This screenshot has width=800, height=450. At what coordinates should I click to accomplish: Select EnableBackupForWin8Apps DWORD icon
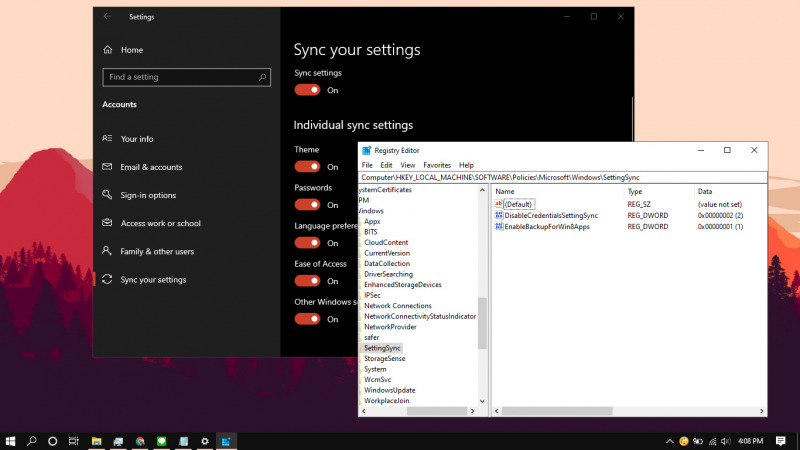click(x=498, y=227)
